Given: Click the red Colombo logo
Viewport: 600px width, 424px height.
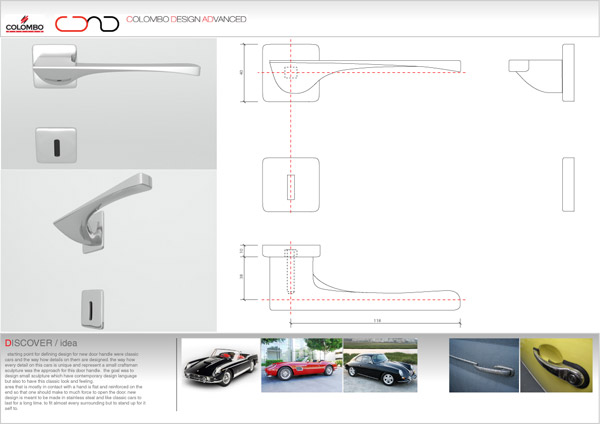Looking at the screenshot, I should tap(26, 21).
